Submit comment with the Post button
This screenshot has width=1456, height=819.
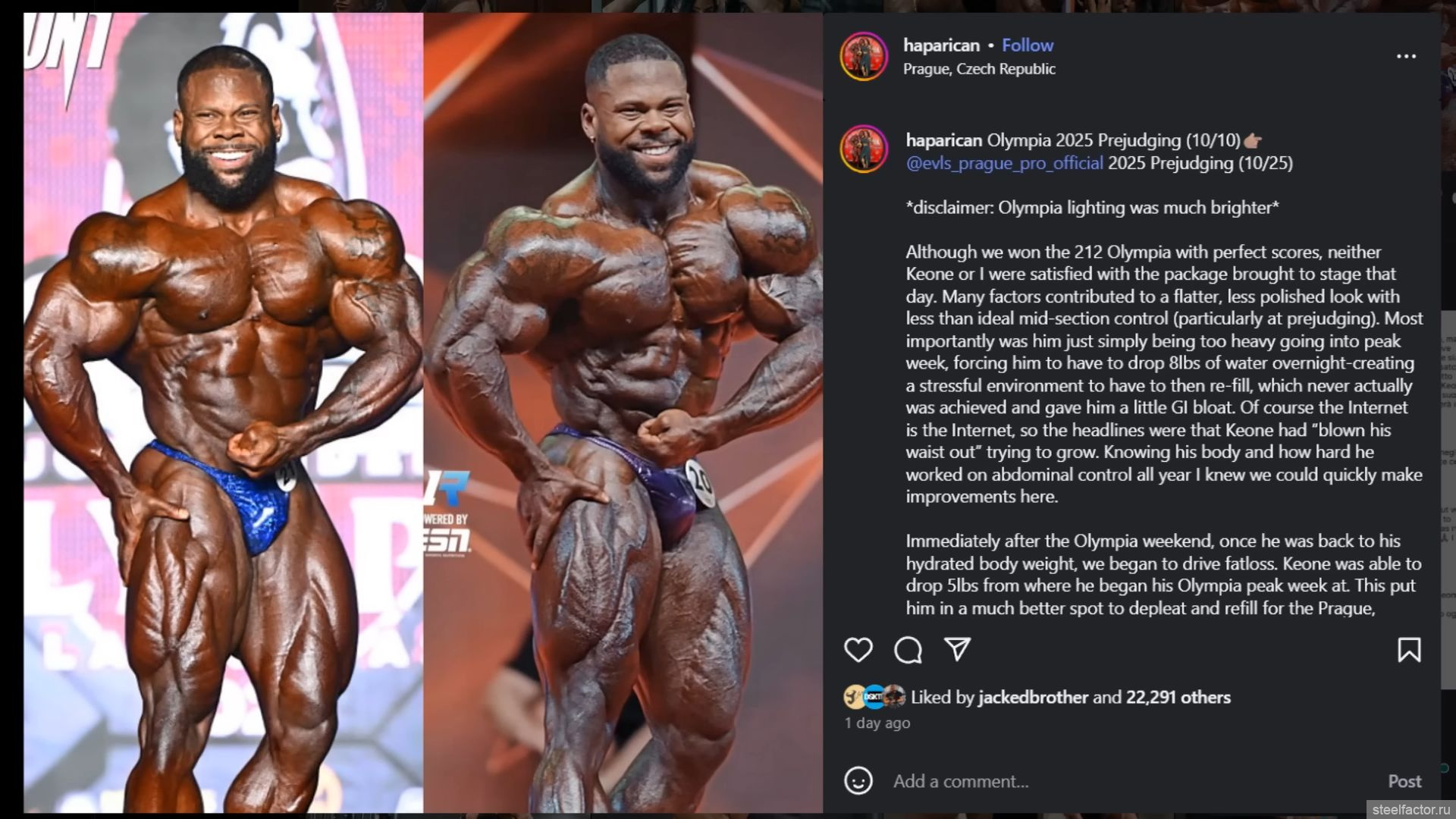click(x=1404, y=781)
